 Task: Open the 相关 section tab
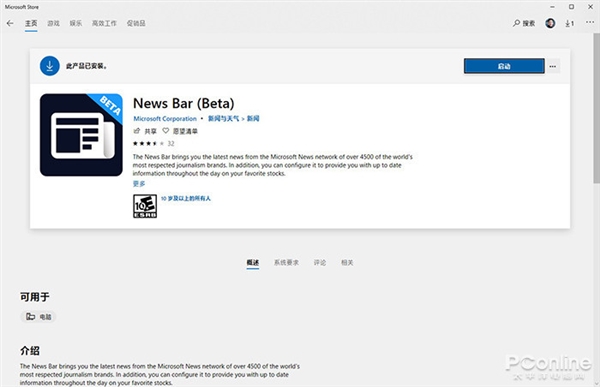tap(347, 263)
